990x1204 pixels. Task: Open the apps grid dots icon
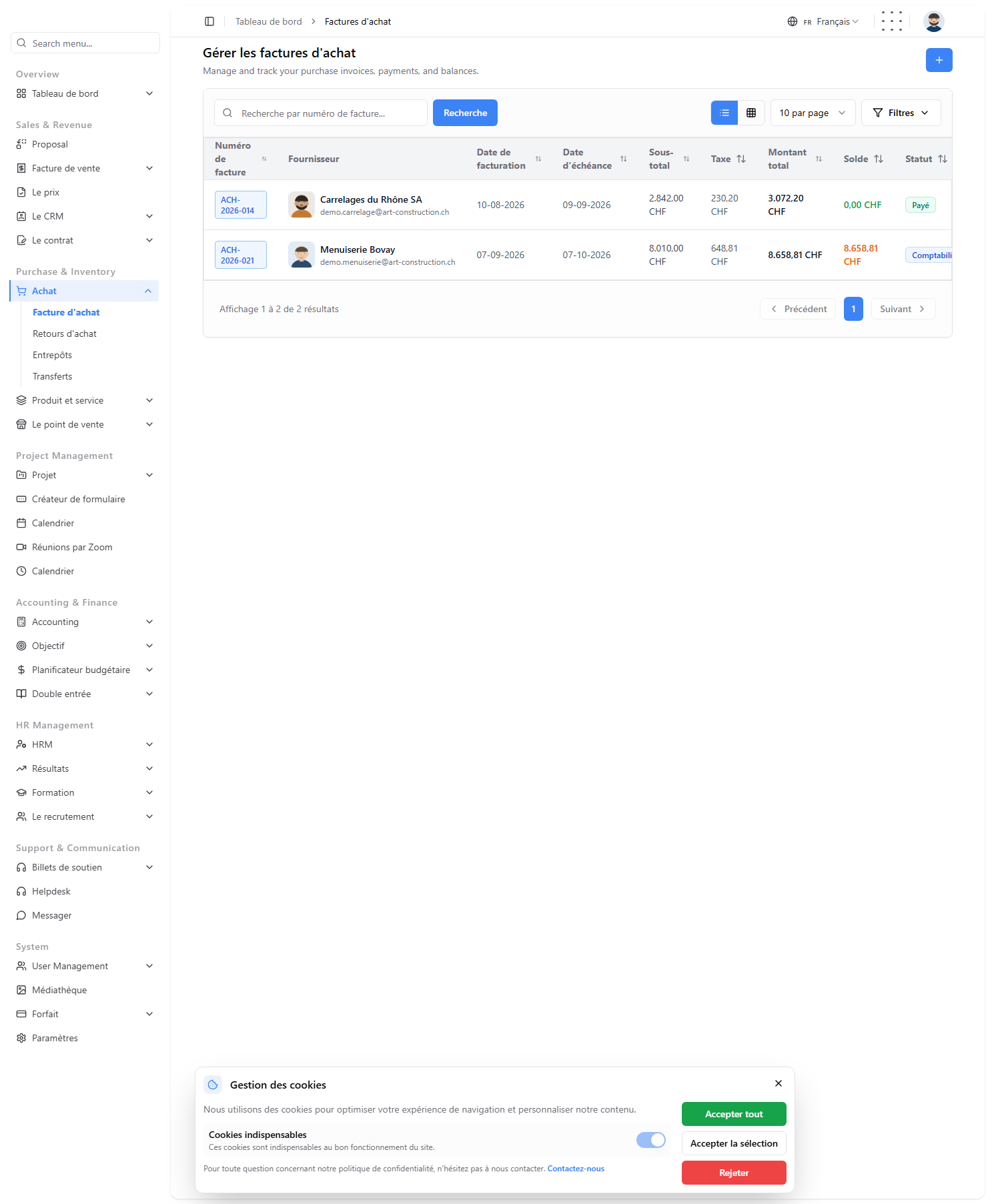point(891,21)
